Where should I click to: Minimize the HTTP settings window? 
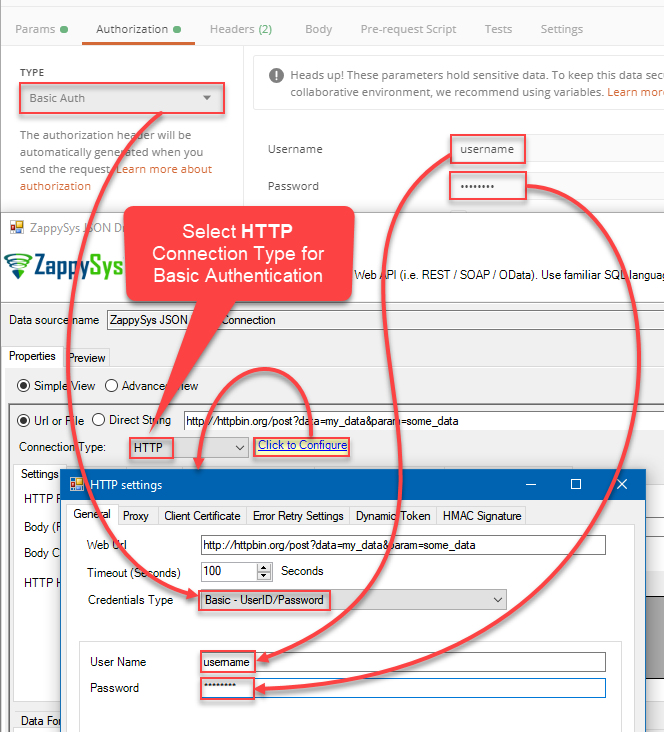528,484
